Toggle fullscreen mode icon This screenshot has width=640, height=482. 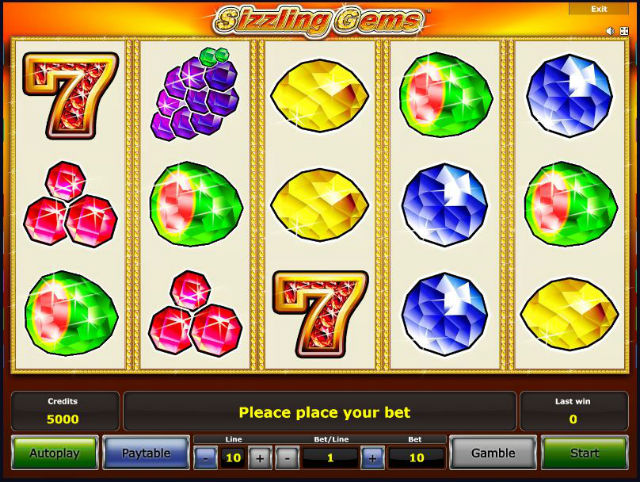[624, 31]
